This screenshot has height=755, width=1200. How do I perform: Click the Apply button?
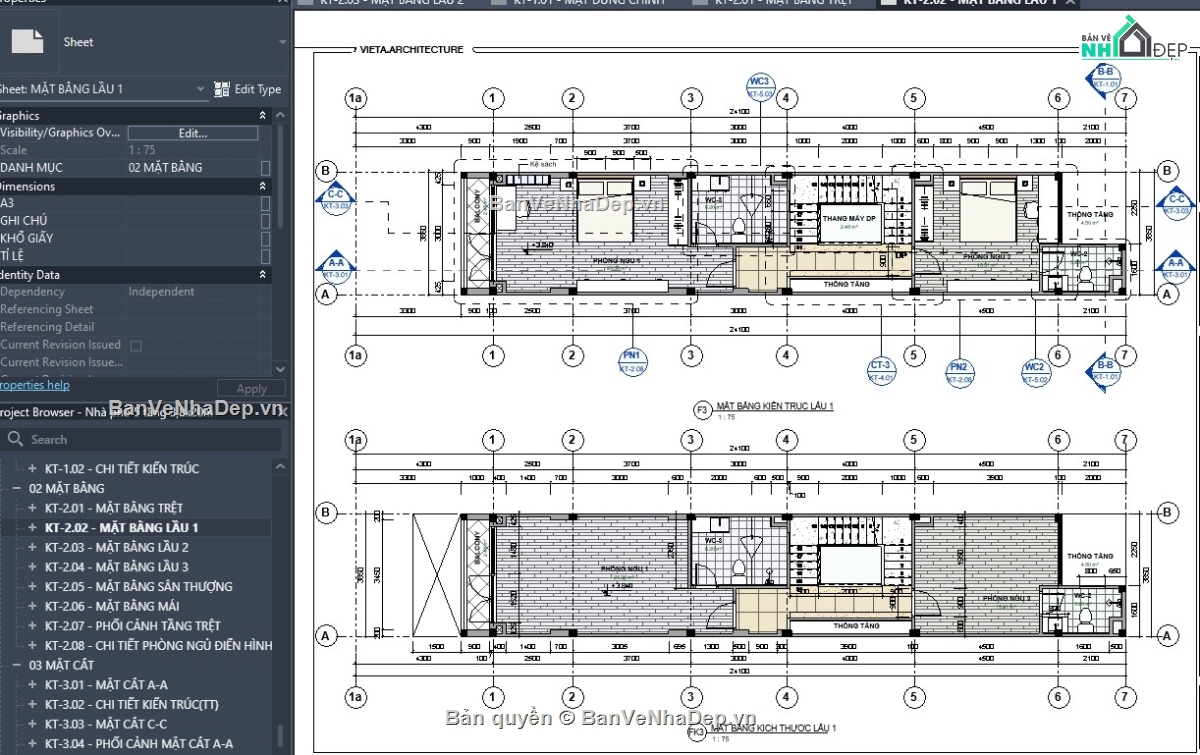(x=251, y=389)
